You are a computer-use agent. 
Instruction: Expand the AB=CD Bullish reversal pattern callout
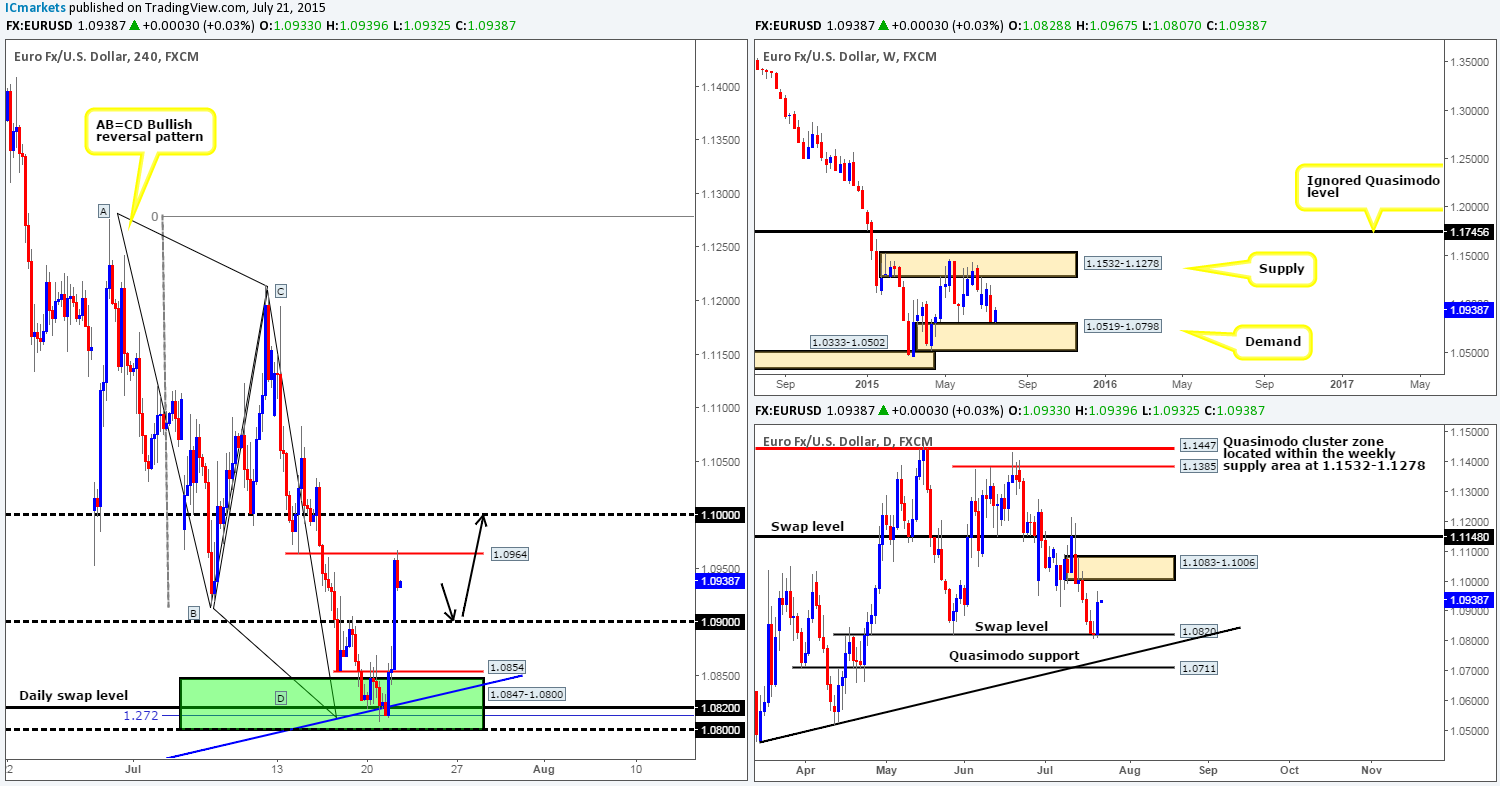click(x=148, y=130)
